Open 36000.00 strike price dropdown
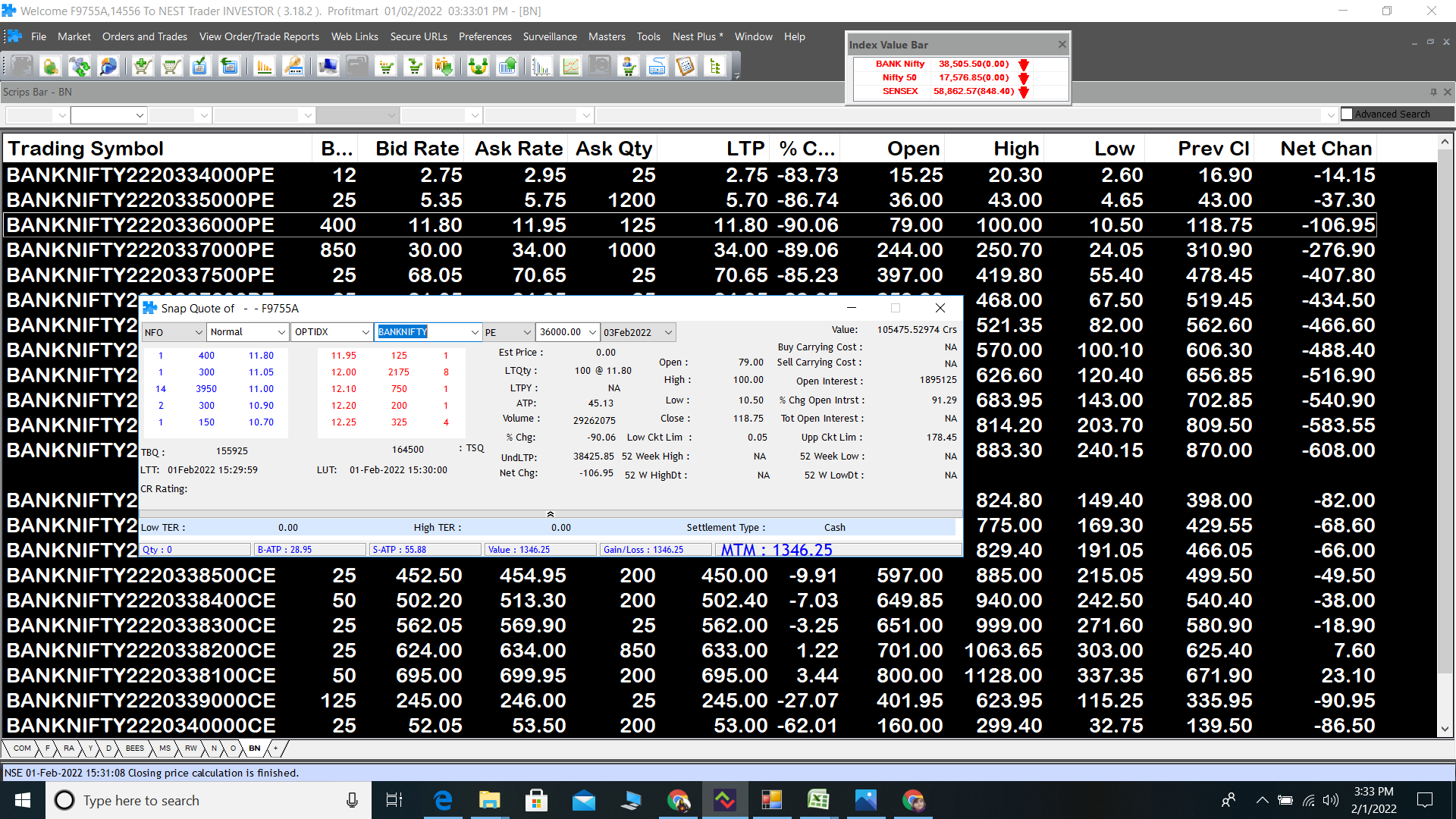 click(592, 332)
